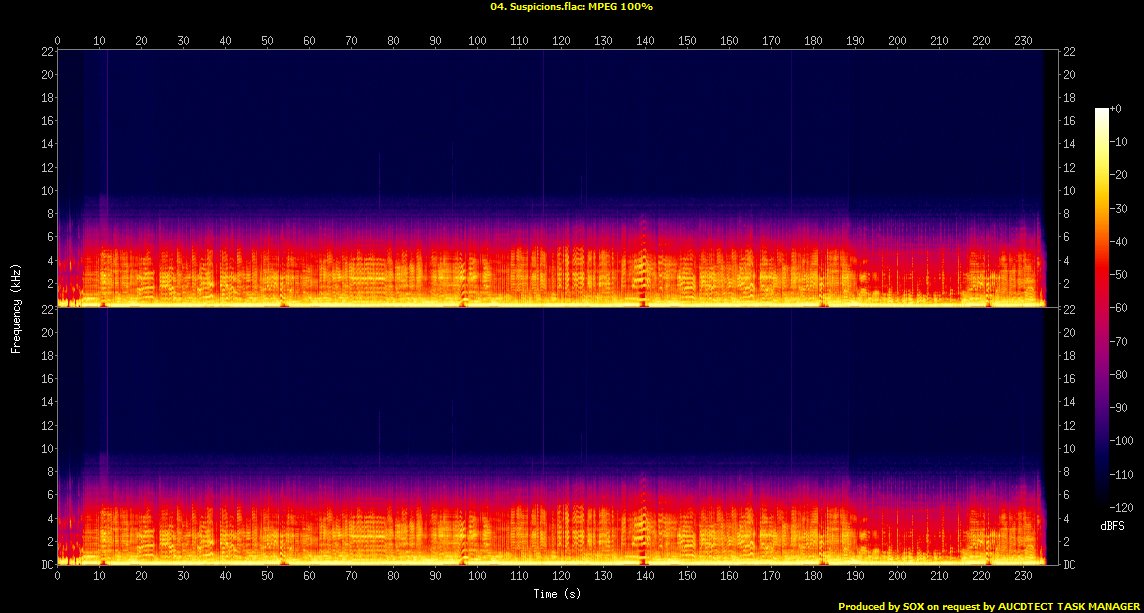
Task: Click the upper channel spectrogram plot
Action: (551, 178)
